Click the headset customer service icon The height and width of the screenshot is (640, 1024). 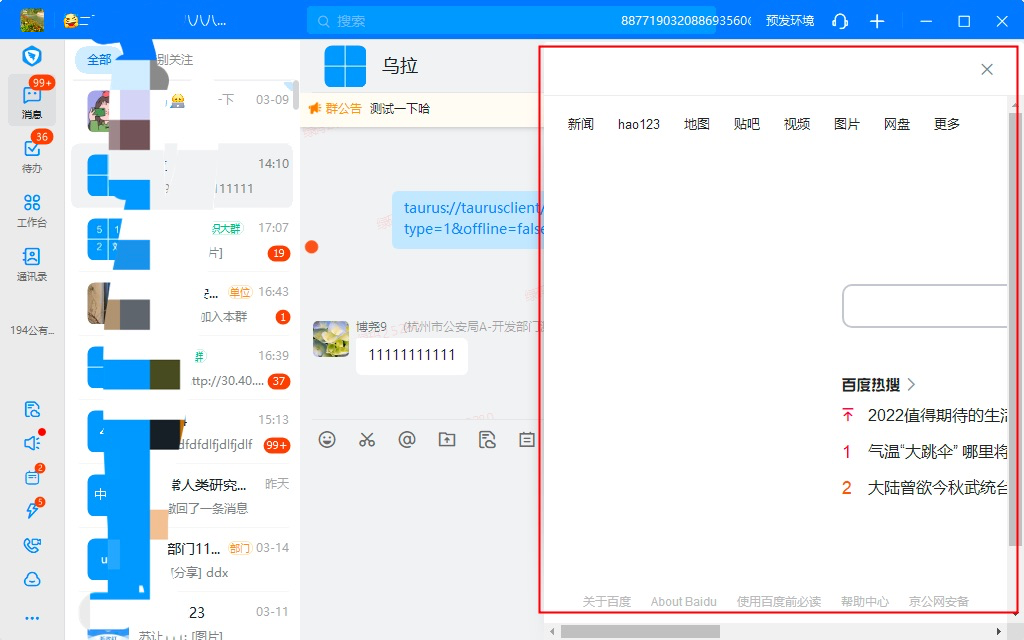pos(840,21)
